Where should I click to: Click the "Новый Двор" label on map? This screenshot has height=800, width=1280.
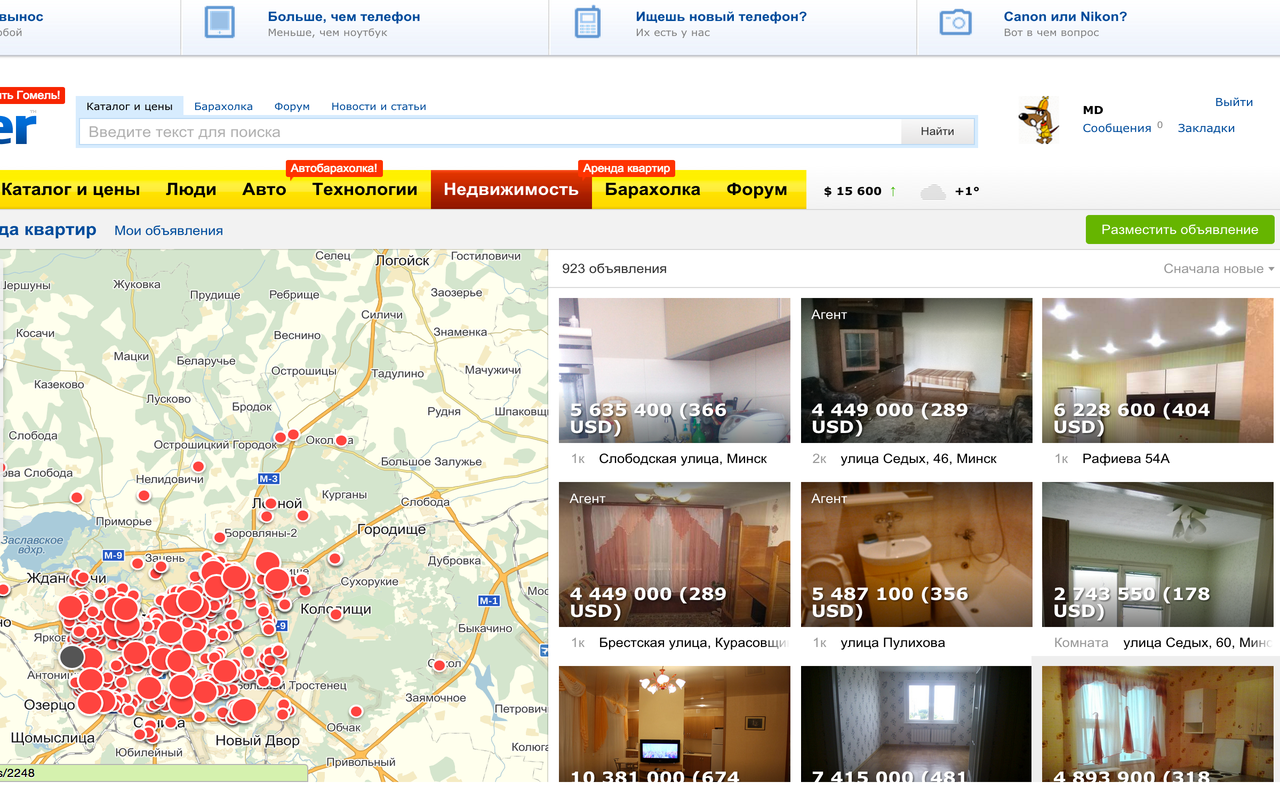point(258,741)
